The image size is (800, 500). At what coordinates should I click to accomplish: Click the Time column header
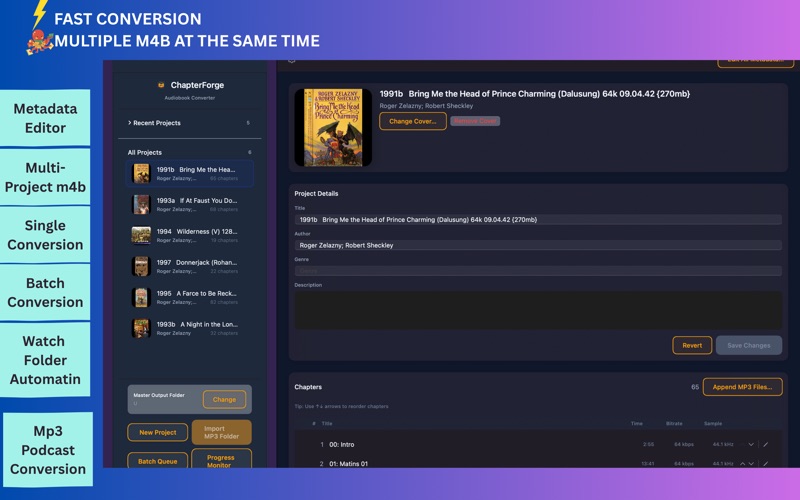(x=636, y=423)
